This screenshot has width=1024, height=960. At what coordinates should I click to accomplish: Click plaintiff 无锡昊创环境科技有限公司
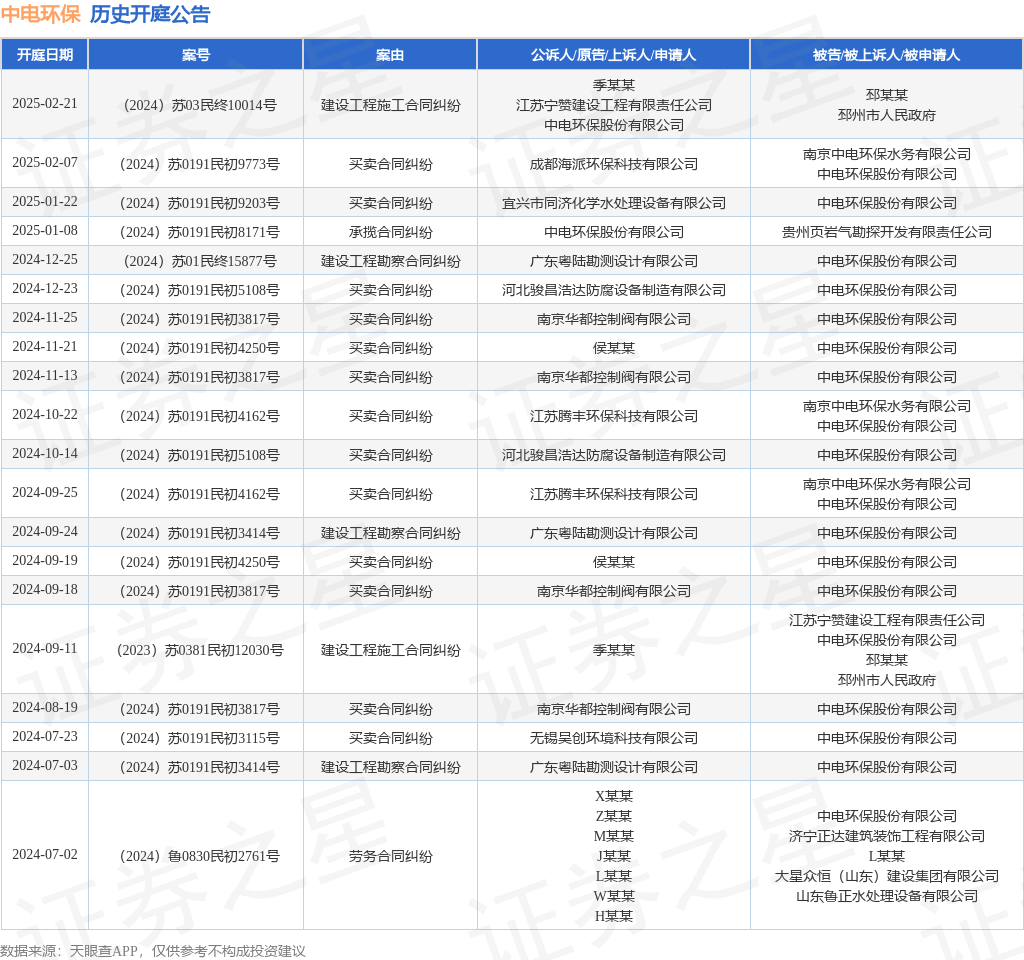[x=613, y=738]
